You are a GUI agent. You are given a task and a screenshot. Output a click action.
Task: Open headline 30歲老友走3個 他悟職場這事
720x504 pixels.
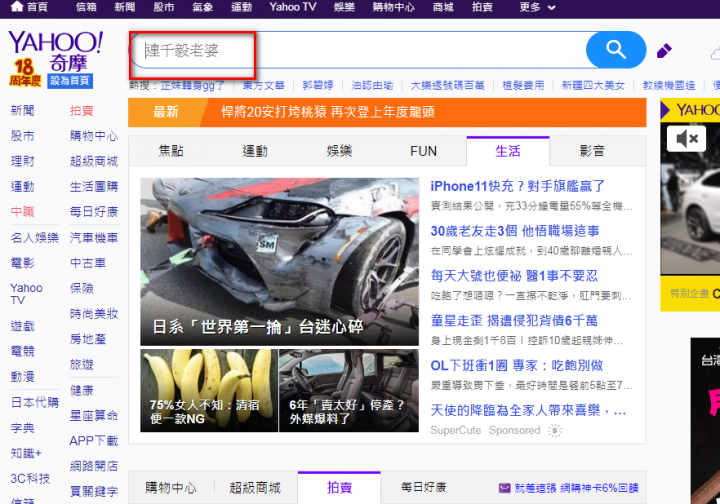point(515,230)
